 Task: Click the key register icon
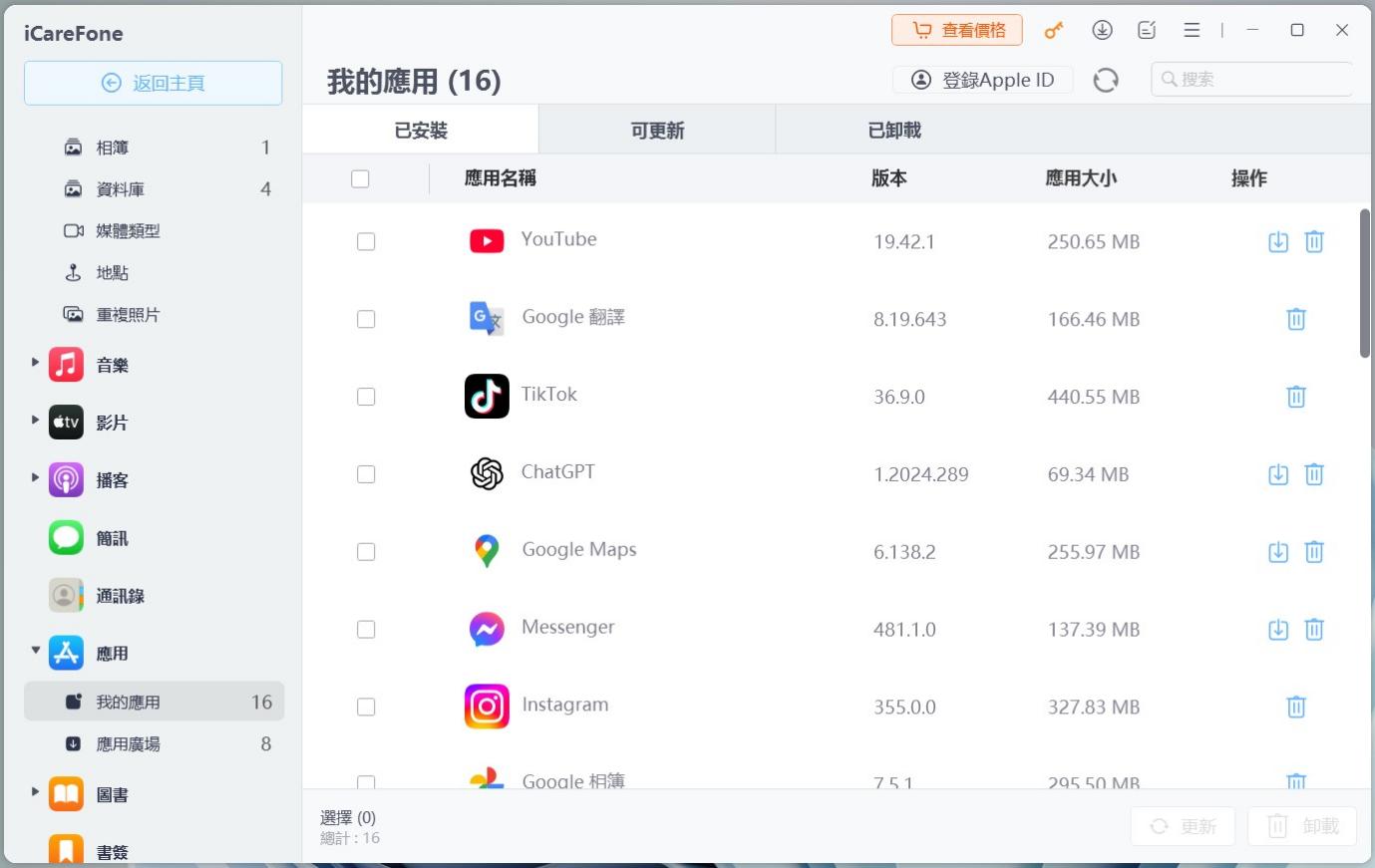click(1054, 31)
